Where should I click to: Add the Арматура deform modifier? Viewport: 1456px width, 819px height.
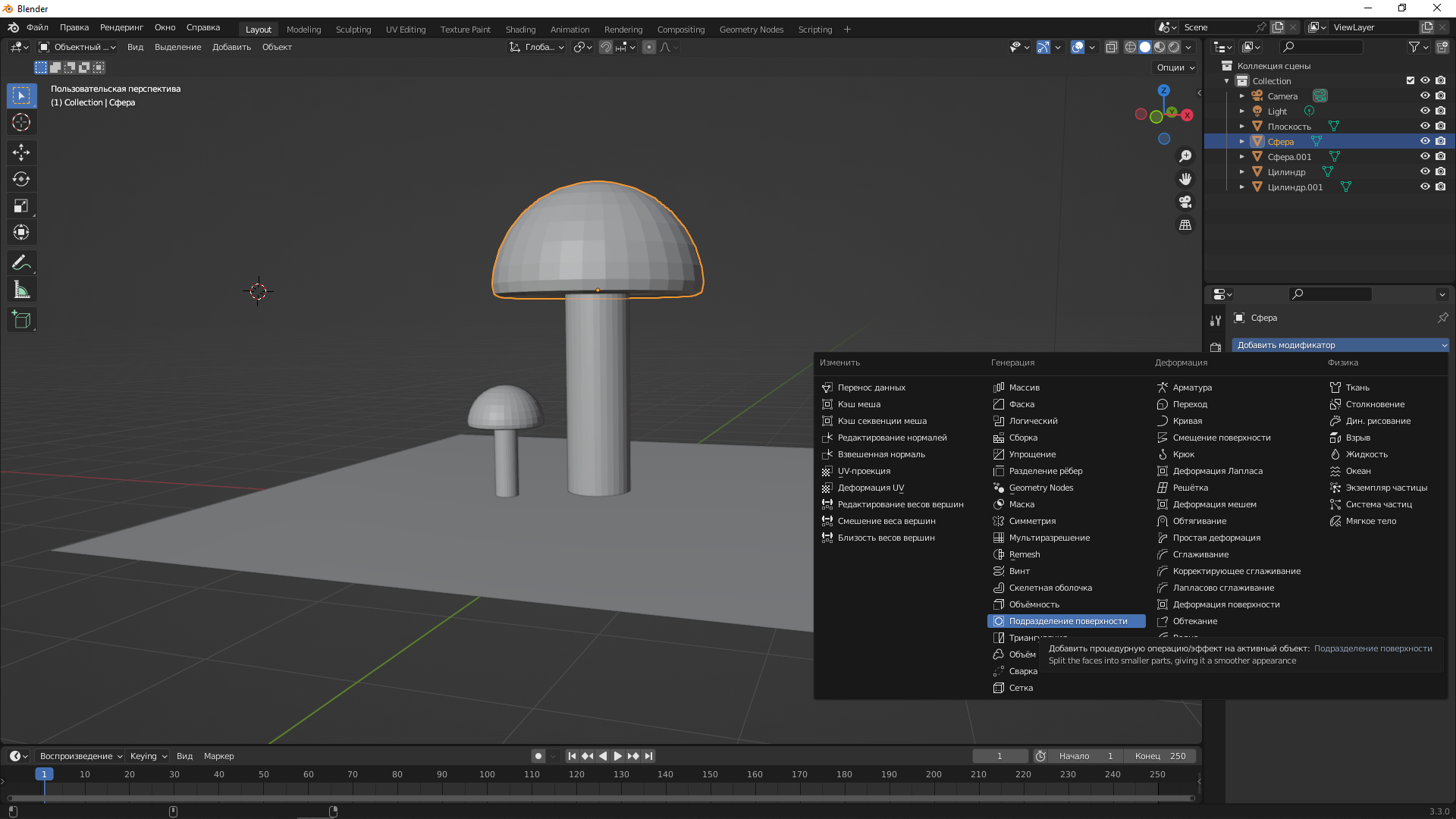[1192, 388]
